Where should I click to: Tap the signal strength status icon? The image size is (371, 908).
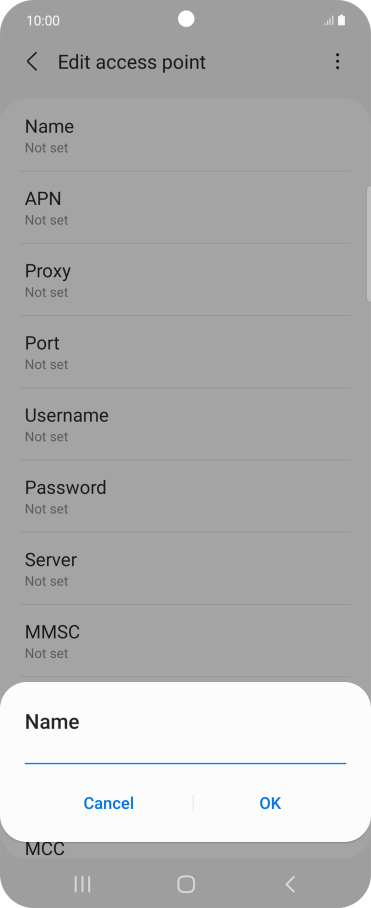(x=329, y=21)
